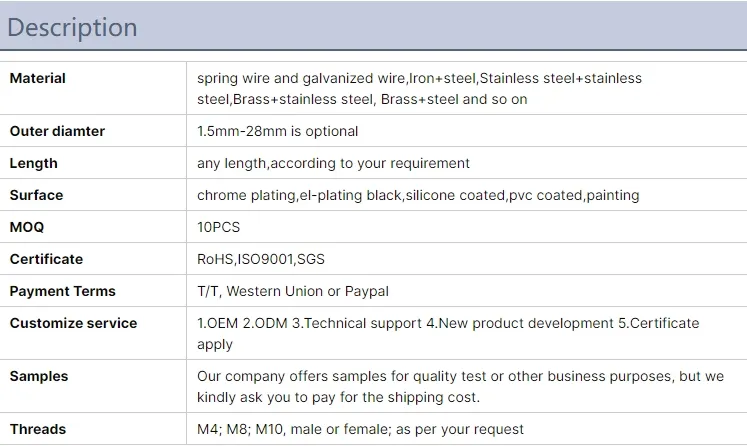Screen dimensions: 747x446
Task: Click the Customize service row label
Action: (x=73, y=323)
